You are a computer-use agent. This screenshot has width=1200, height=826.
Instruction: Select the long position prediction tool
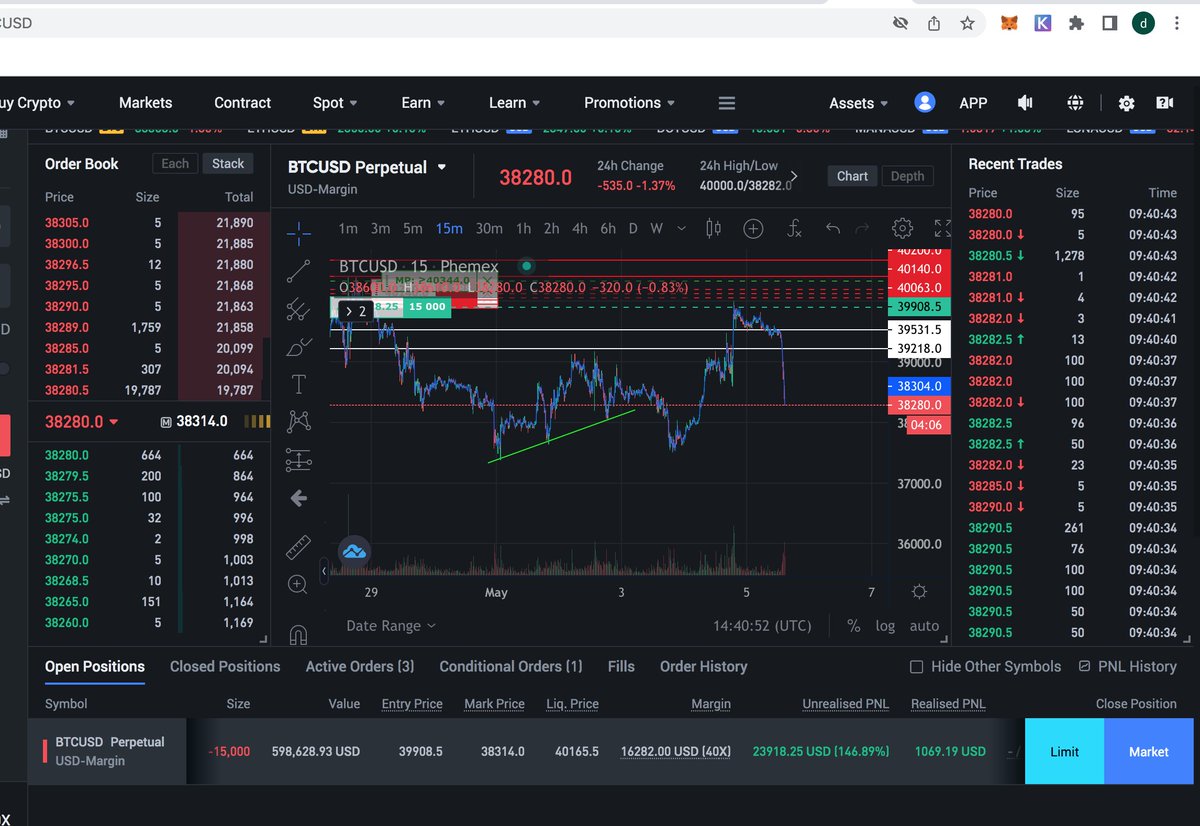click(298, 459)
